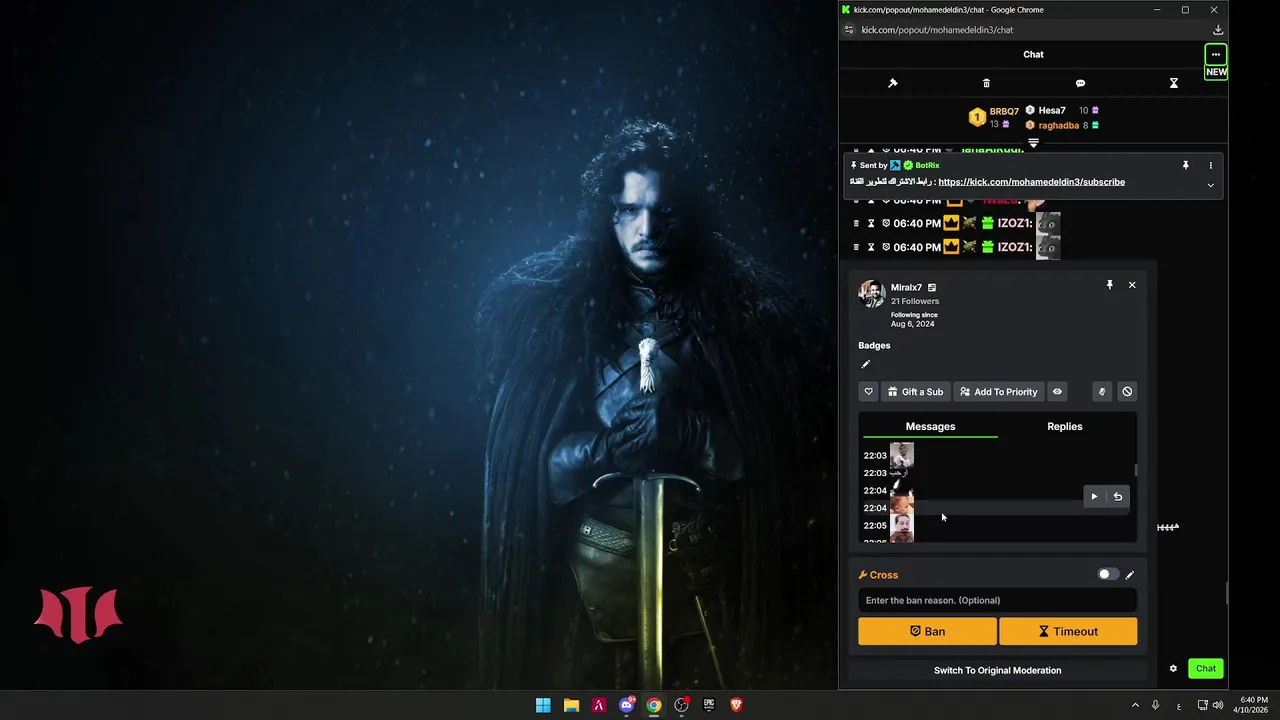Open File Explorer from taskbar
The width and height of the screenshot is (1280, 720).
[571, 705]
